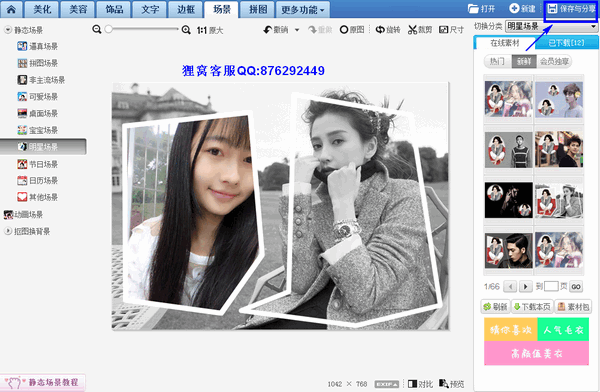Image resolution: width=600 pixels, height=392 pixels.
Task: Expand the 更多功能 dropdown menu
Action: coord(302,10)
